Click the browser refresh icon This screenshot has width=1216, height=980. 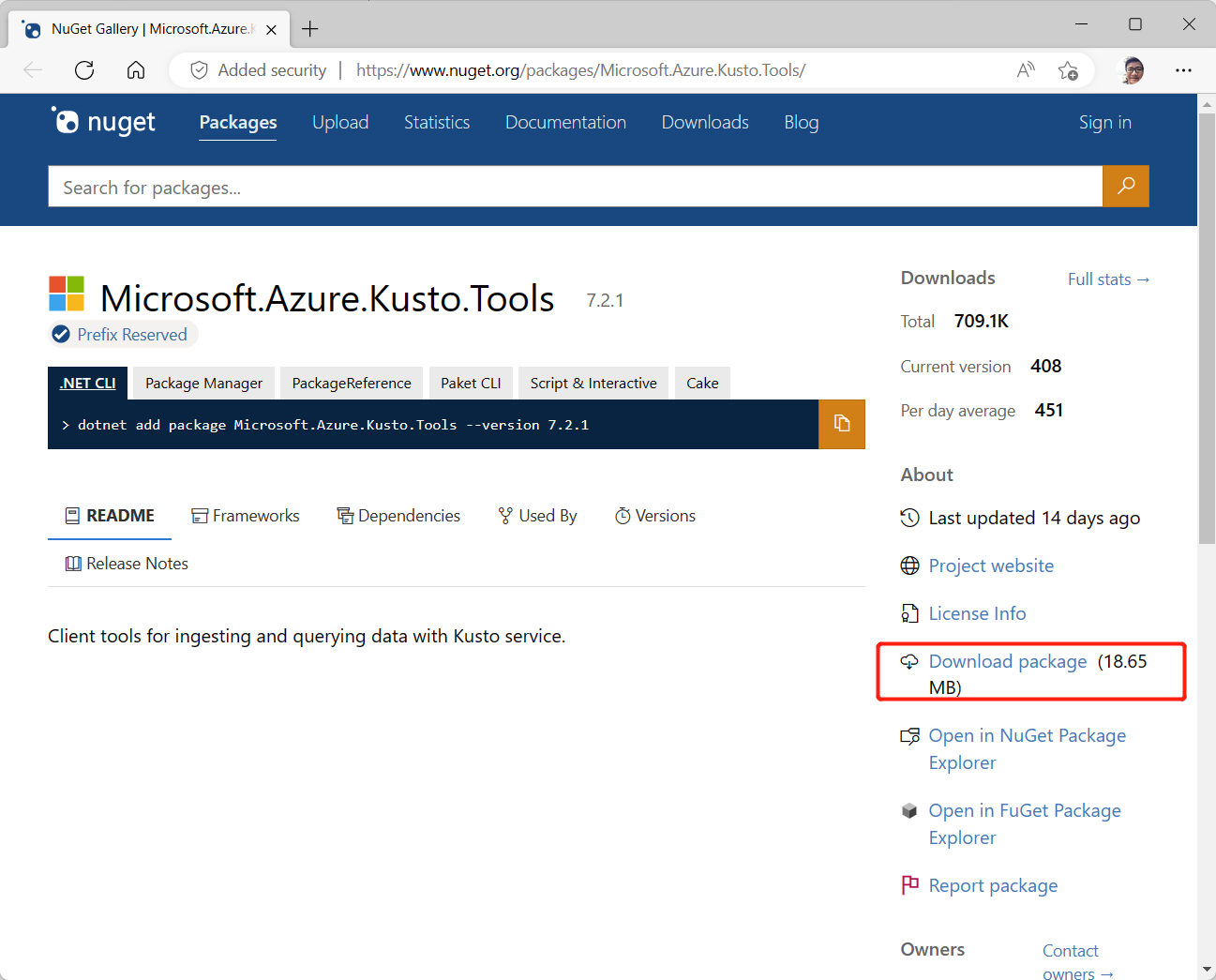[x=84, y=70]
